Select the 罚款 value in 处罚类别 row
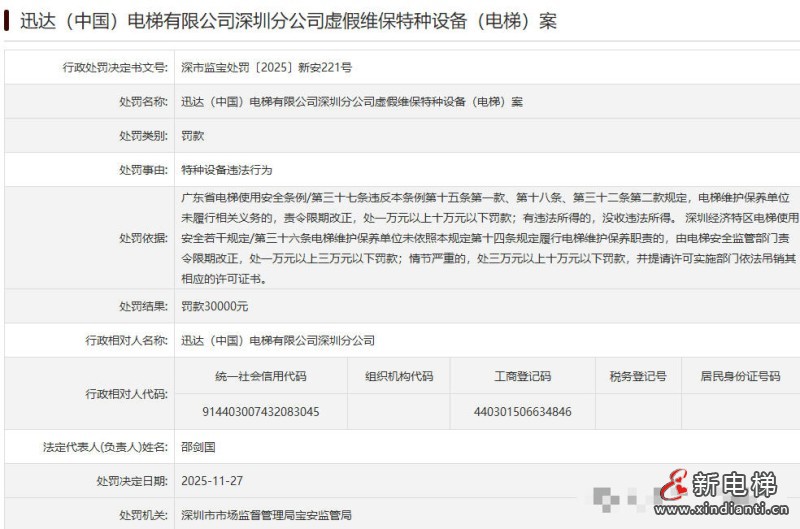 [192, 135]
